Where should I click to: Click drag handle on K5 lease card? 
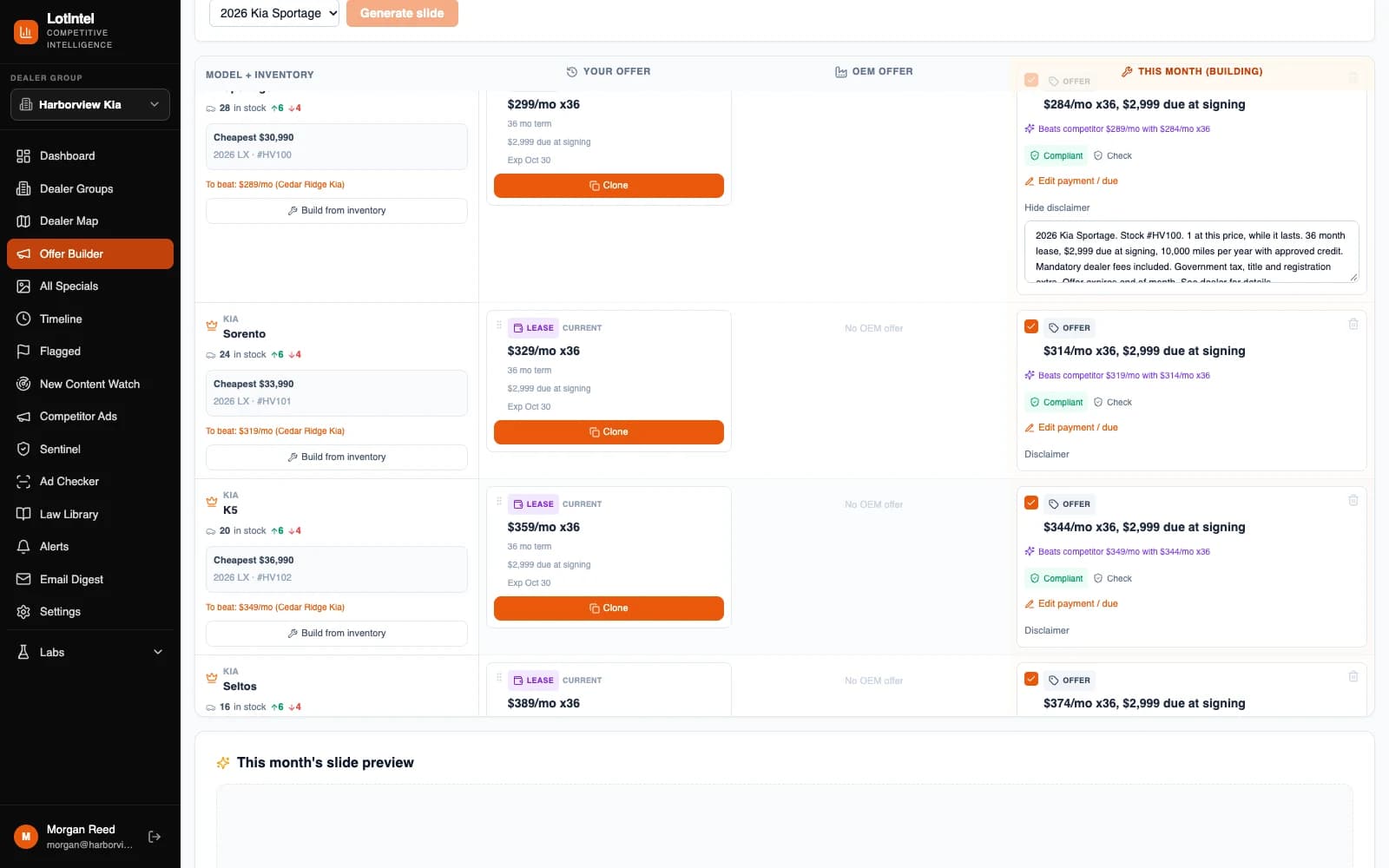499,502
